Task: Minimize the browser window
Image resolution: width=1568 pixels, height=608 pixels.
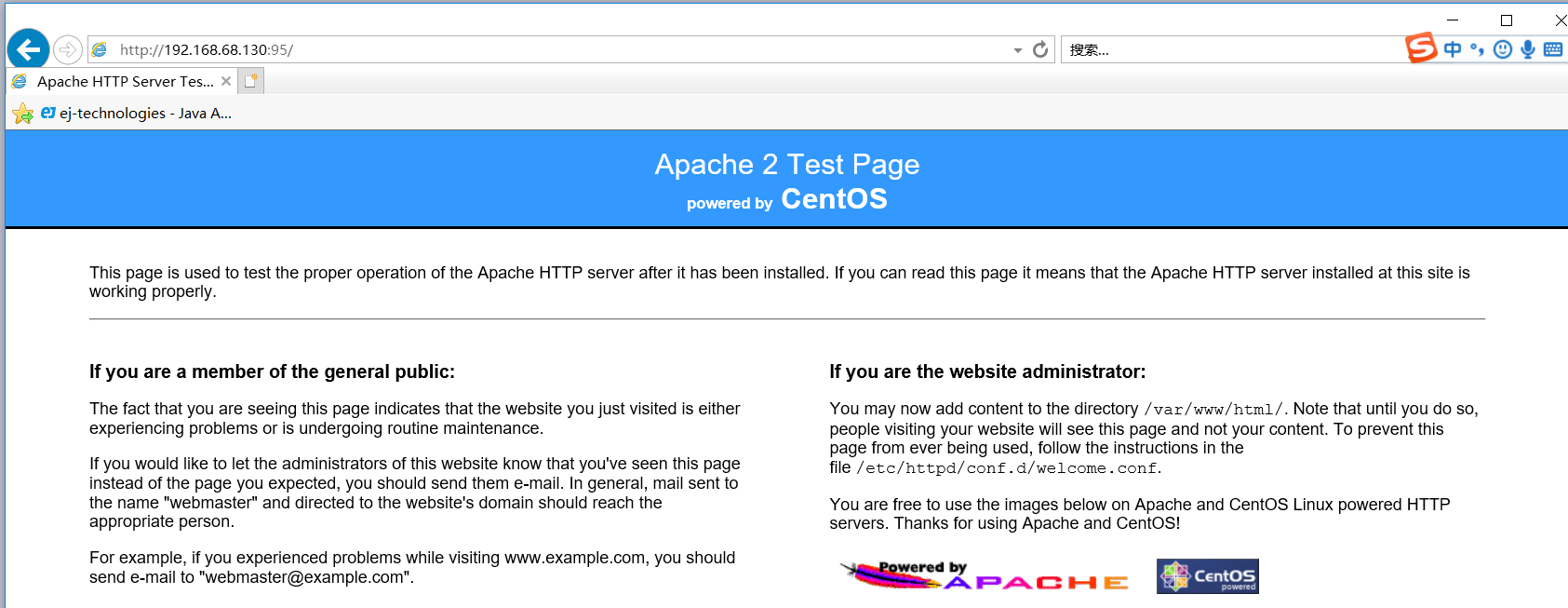Action: tap(1453, 20)
